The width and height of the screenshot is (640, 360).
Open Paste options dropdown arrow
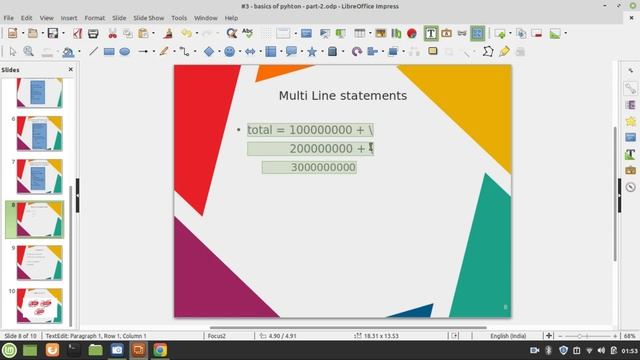tap(153, 33)
